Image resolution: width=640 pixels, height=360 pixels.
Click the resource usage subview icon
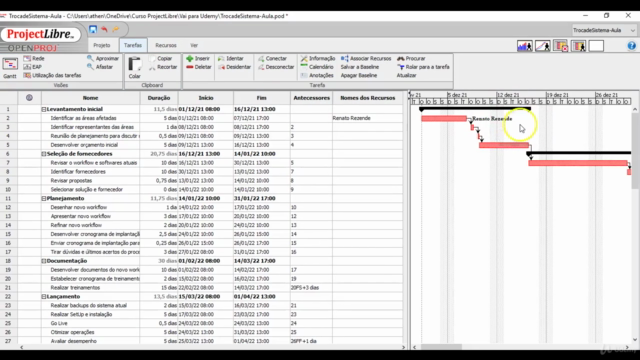[578, 46]
